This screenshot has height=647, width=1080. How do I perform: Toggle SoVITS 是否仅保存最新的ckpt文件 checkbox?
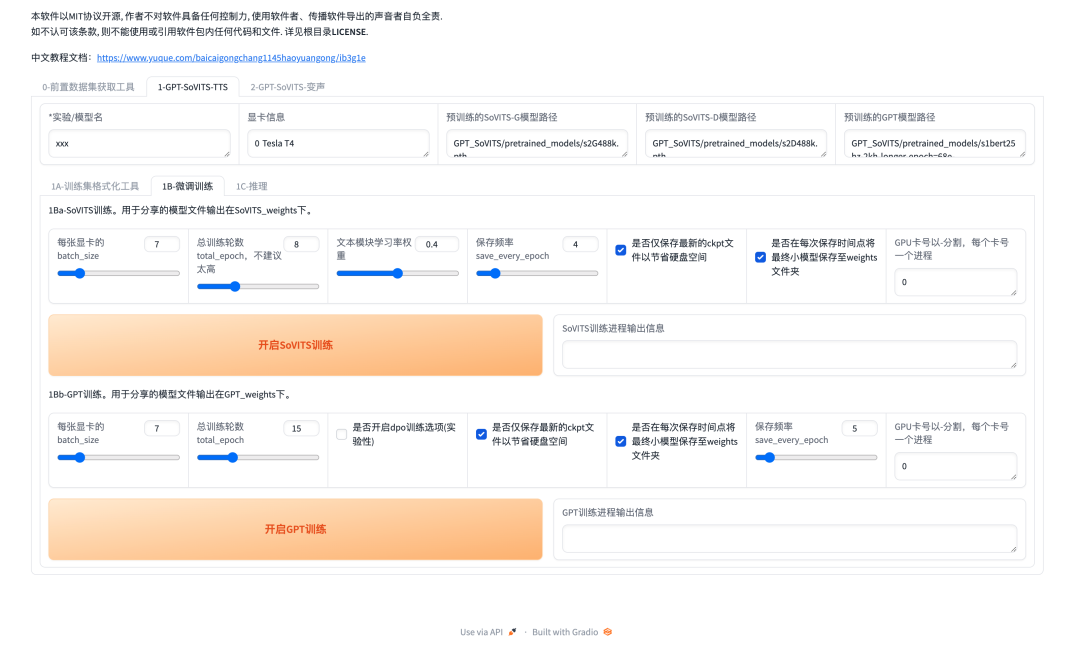click(x=621, y=250)
